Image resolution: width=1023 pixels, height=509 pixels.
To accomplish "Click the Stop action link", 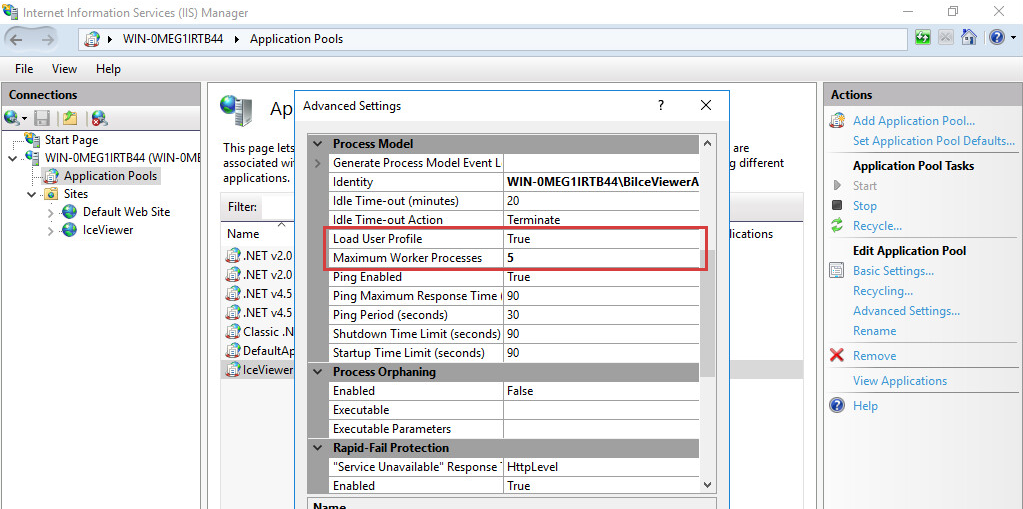I will [x=864, y=206].
